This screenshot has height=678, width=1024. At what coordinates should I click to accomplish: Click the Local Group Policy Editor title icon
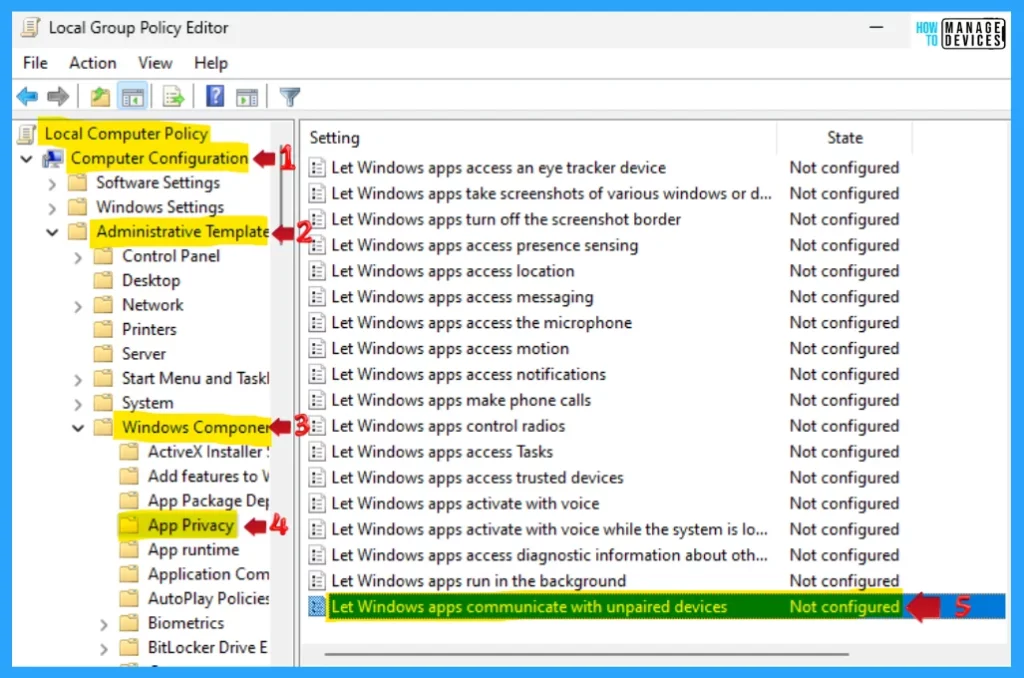click(30, 27)
